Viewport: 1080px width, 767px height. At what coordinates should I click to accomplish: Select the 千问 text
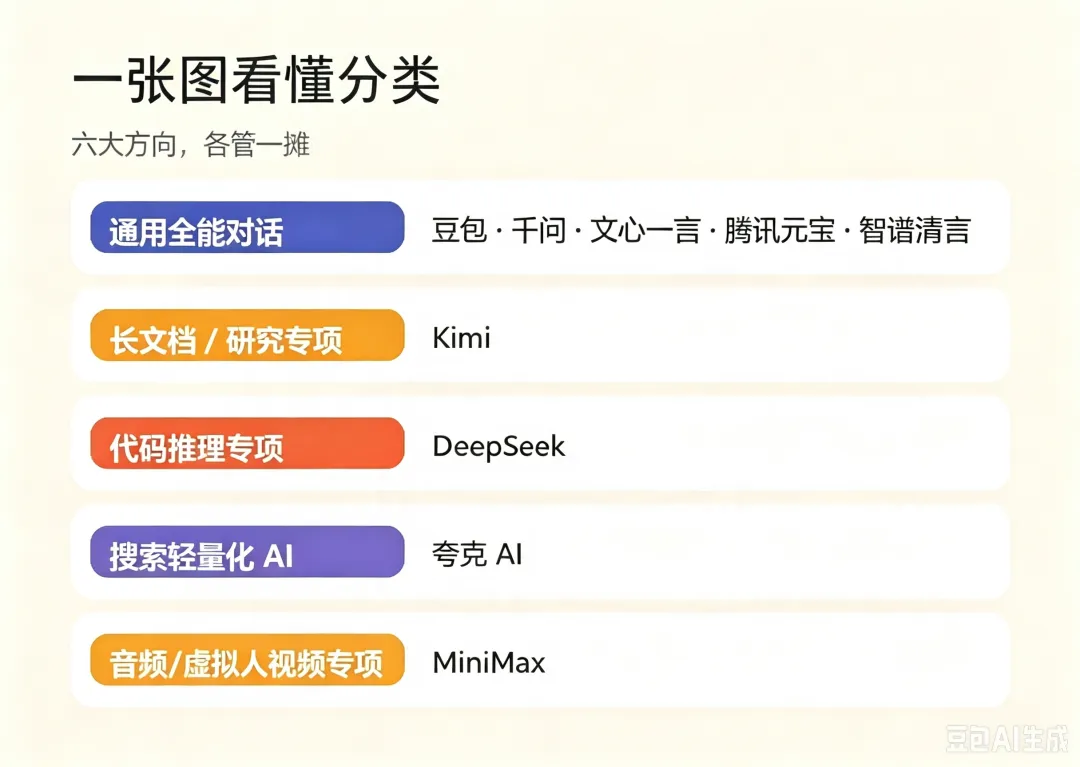pyautogui.click(x=539, y=230)
